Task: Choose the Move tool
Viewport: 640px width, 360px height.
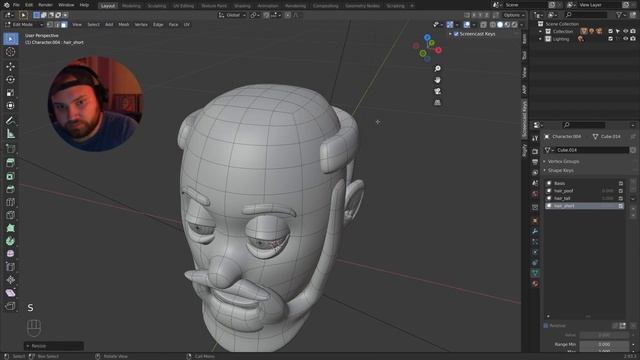Action: coord(11,67)
